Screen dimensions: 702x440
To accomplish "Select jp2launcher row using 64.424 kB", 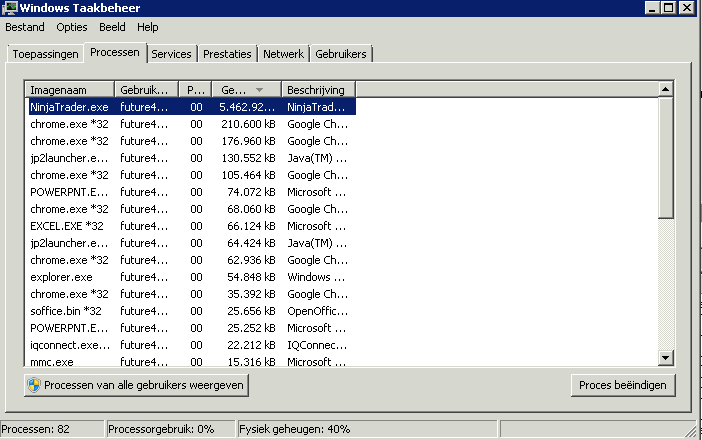I will pyautogui.click(x=192, y=243).
